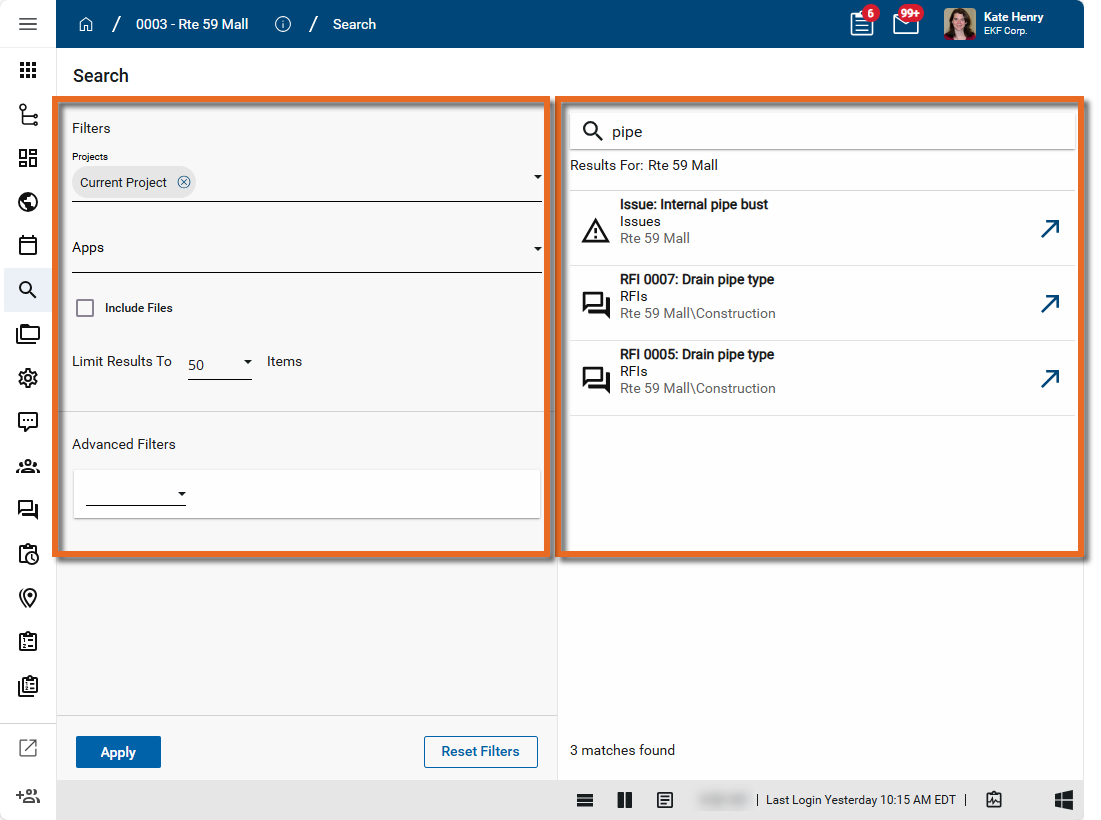
Task: Expand the Projects dropdown
Action: click(x=537, y=178)
